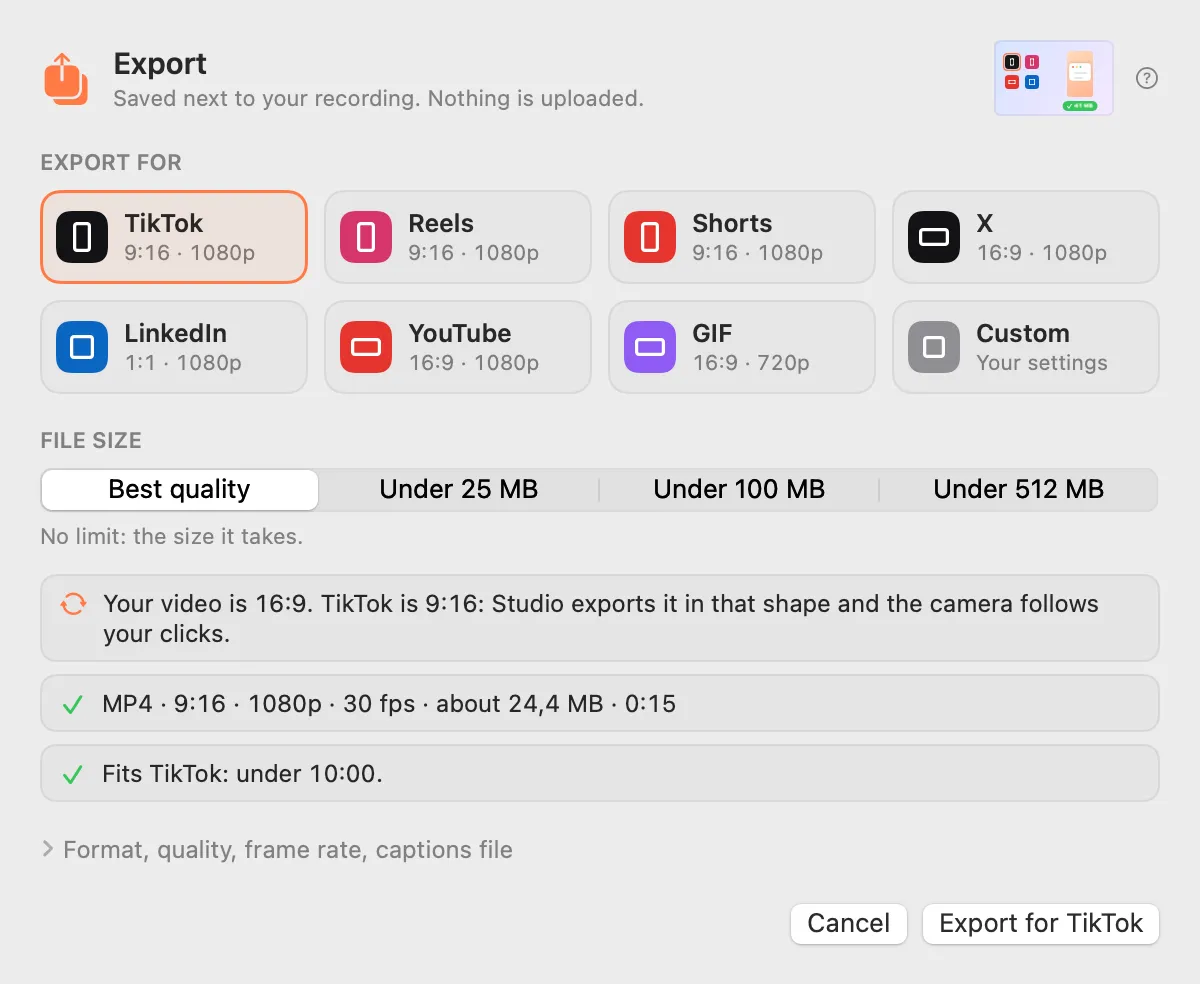This screenshot has height=984, width=1200.
Task: Select the GIF export preset
Action: click(x=742, y=347)
